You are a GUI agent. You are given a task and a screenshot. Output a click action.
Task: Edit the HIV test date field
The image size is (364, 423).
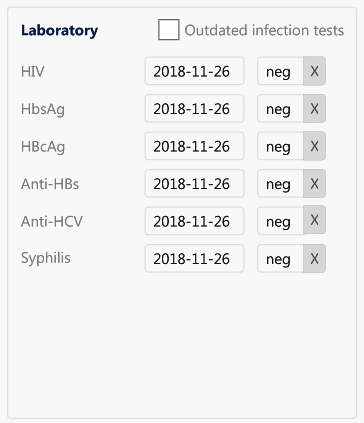tap(194, 71)
